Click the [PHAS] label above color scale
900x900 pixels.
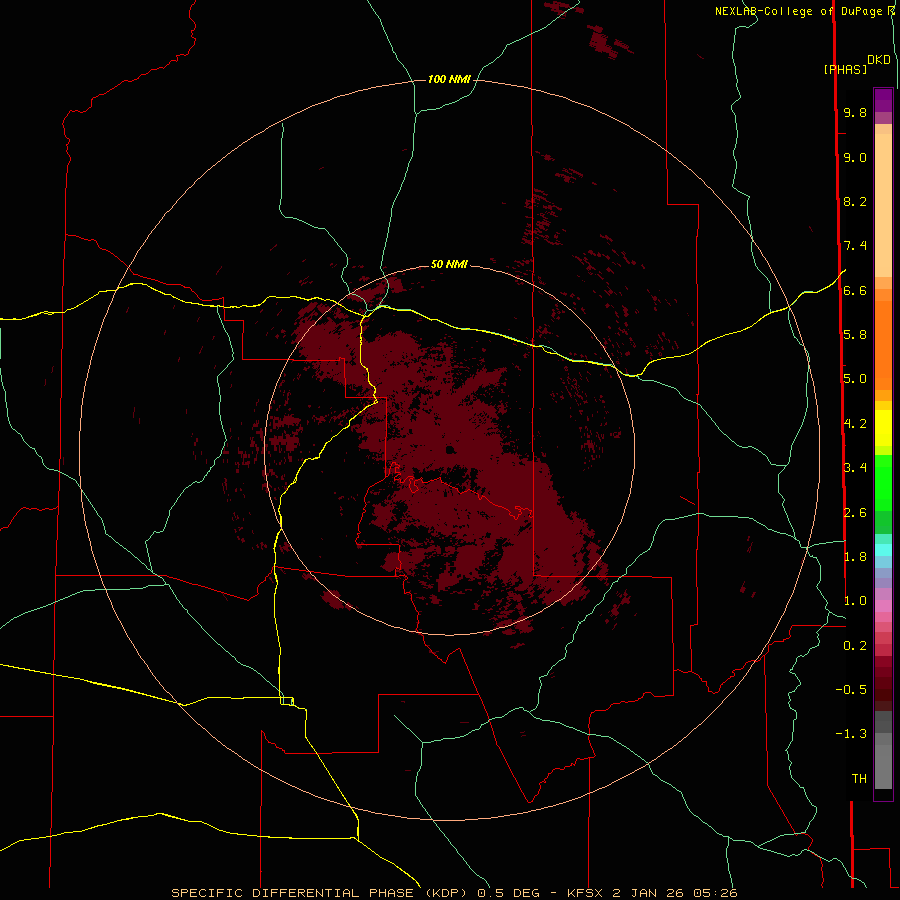845,69
